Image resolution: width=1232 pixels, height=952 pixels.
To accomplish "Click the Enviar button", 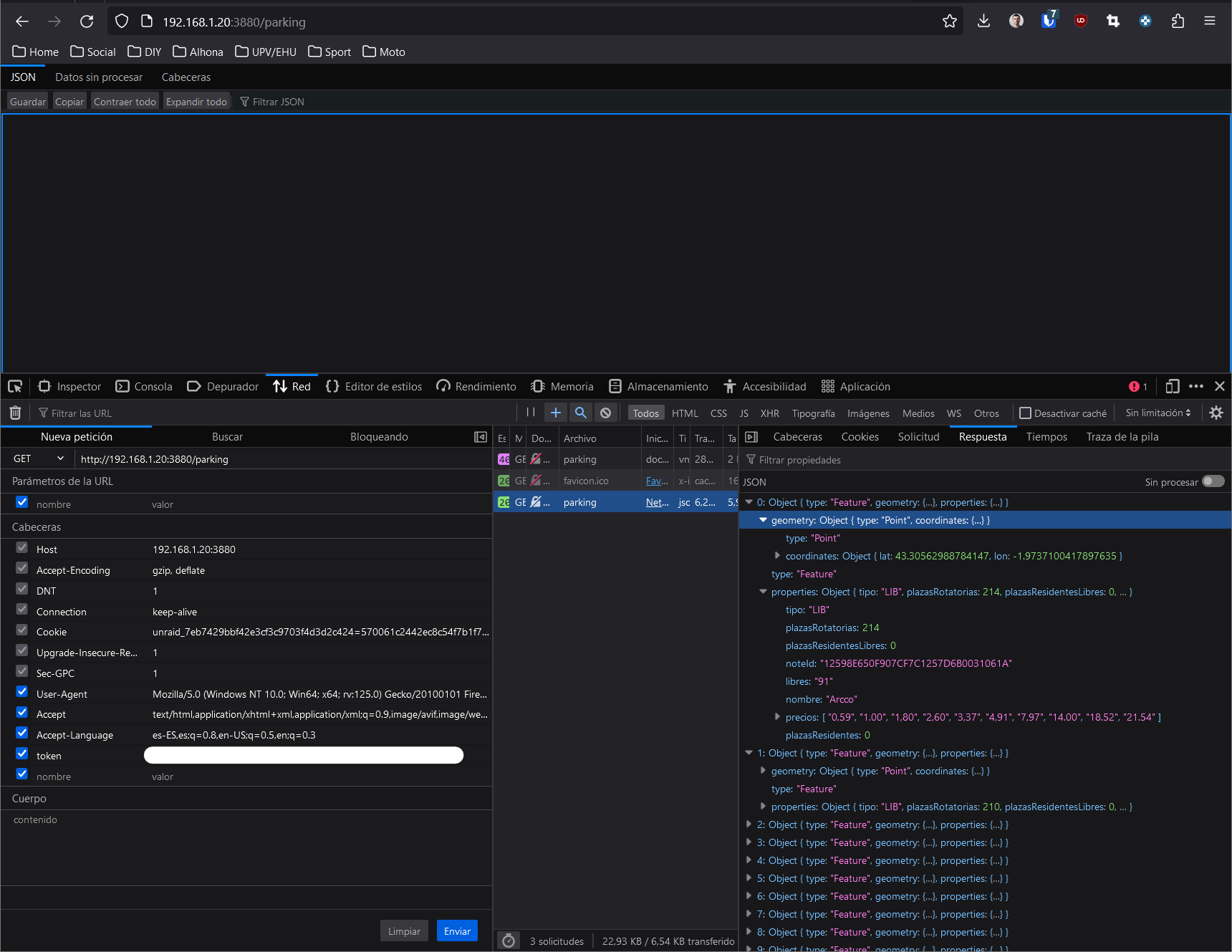I will click(457, 931).
